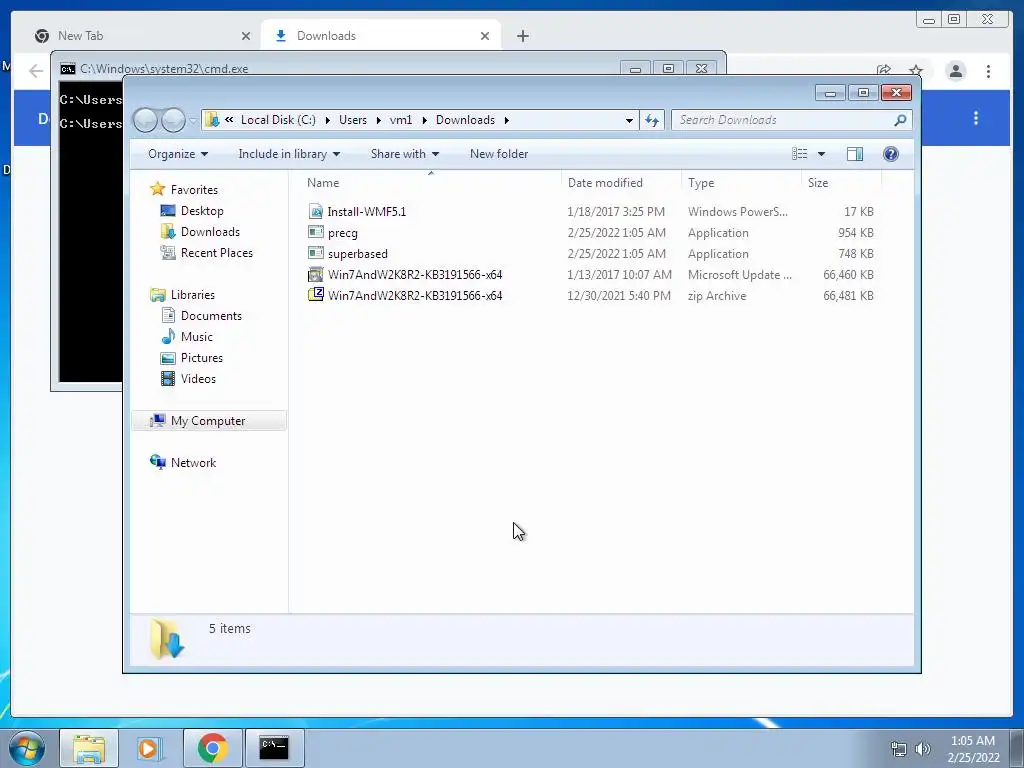The width and height of the screenshot is (1024, 768).
Task: Close the Downloads Chrome tab
Action: [485, 36]
